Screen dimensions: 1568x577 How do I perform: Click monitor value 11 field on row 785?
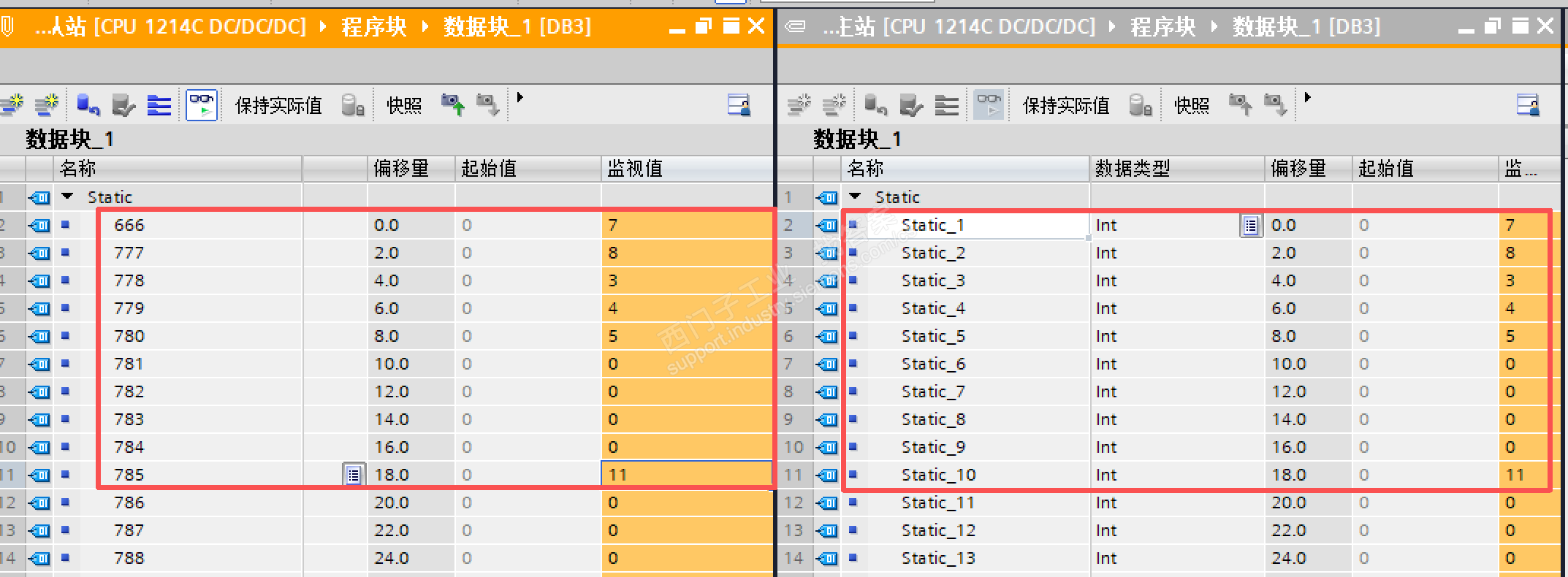click(x=687, y=475)
